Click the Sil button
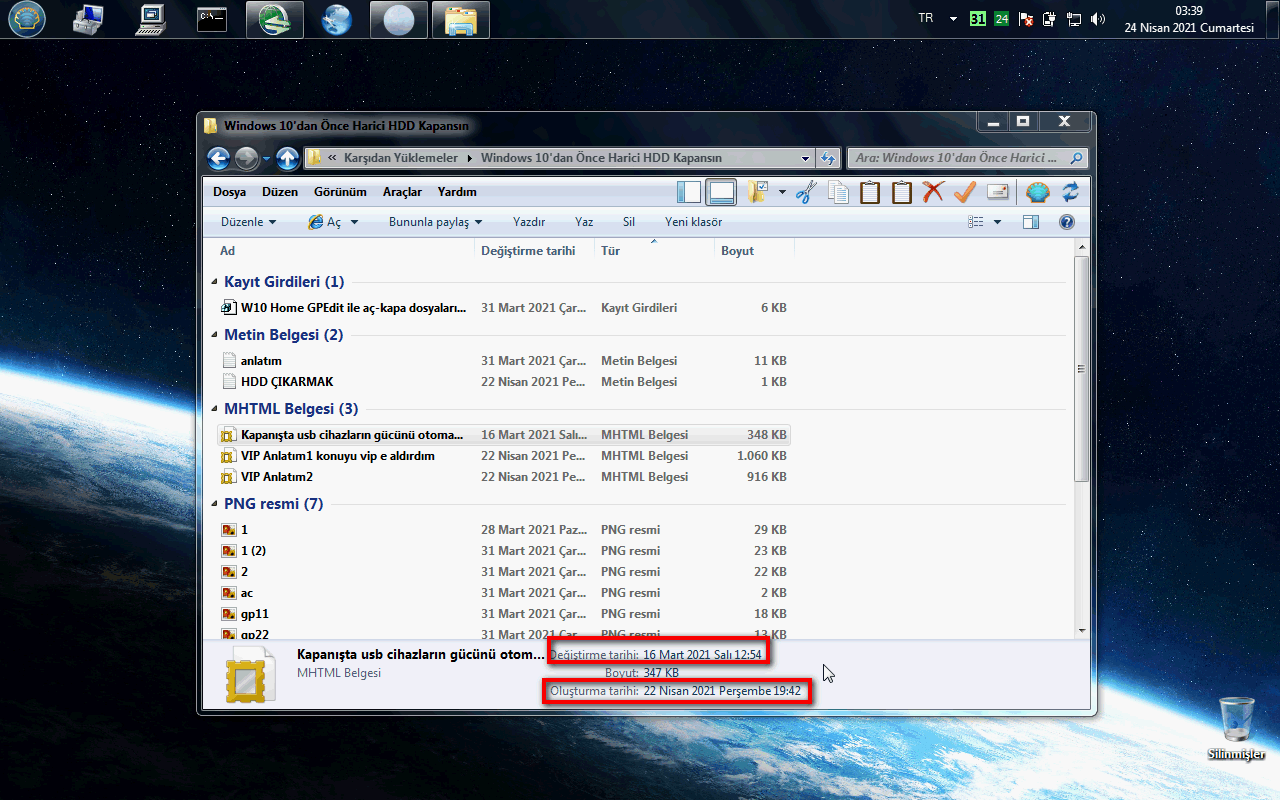 (629, 222)
